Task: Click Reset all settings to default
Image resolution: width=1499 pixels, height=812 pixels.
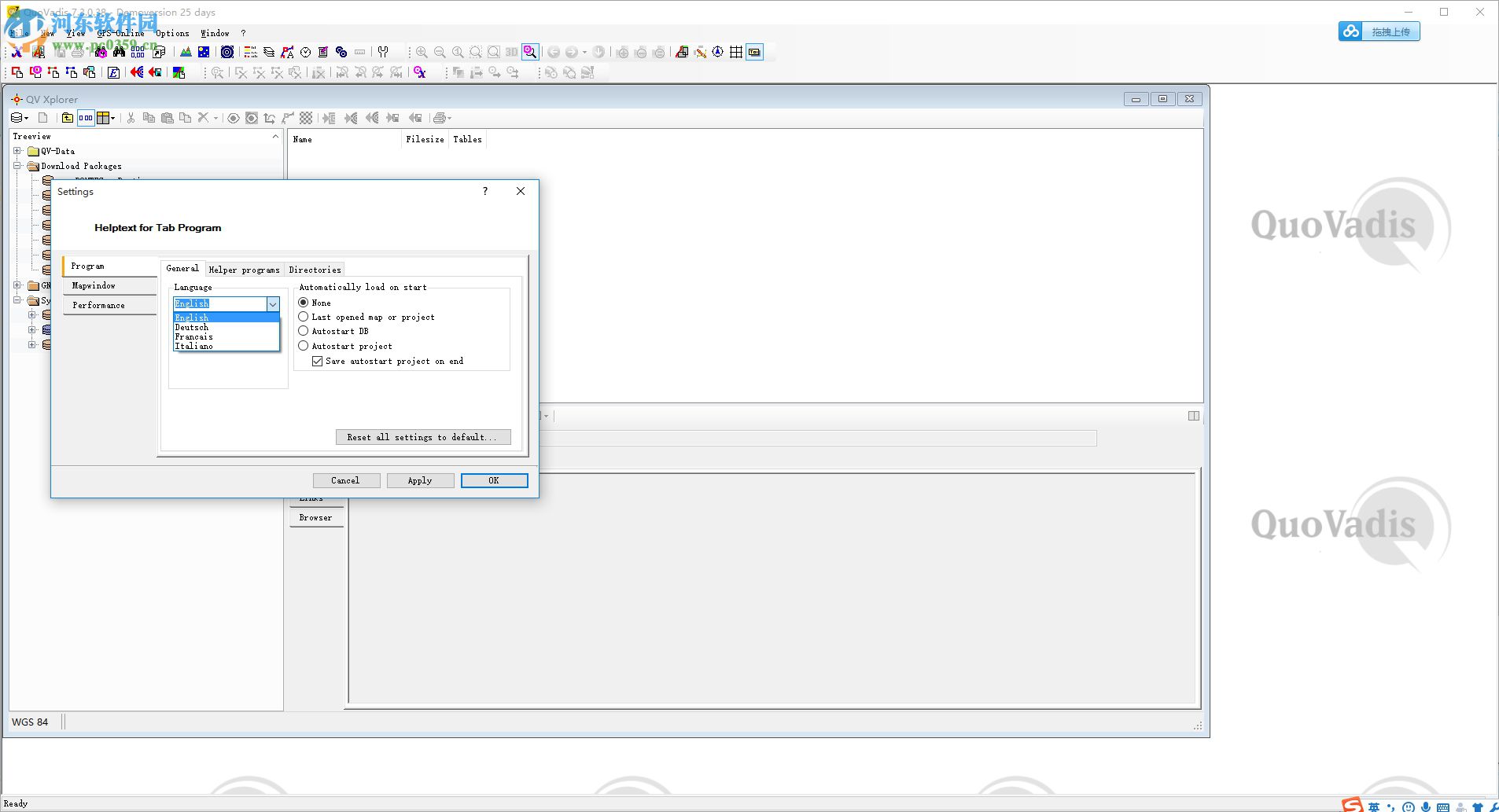Action: (423, 437)
